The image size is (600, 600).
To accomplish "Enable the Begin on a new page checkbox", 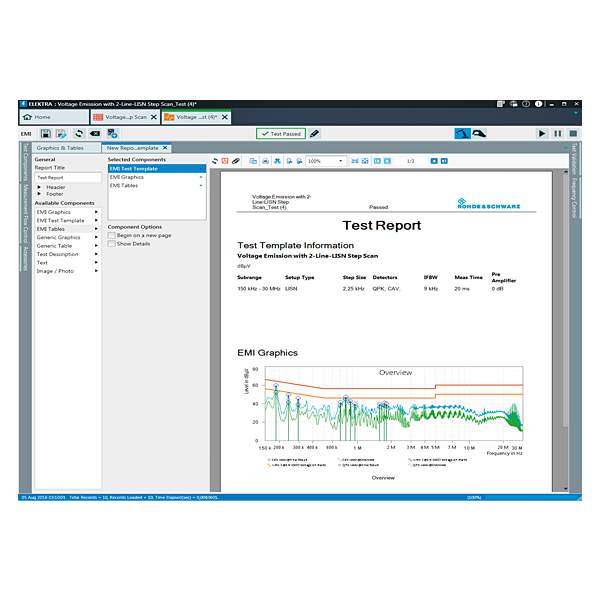I will tap(111, 235).
